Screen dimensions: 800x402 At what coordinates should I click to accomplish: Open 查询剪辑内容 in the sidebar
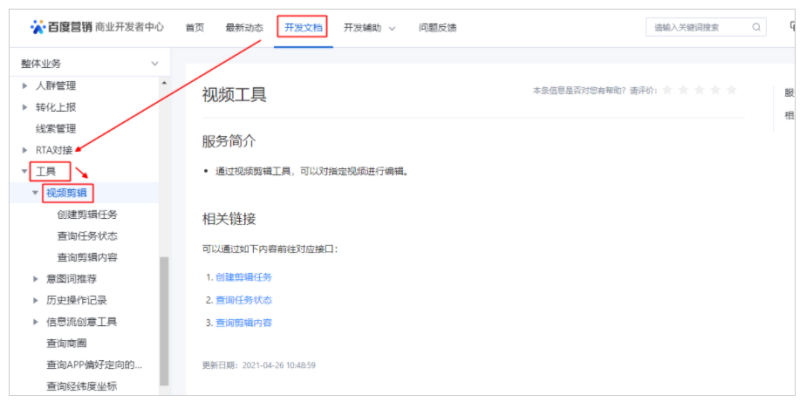click(87, 257)
